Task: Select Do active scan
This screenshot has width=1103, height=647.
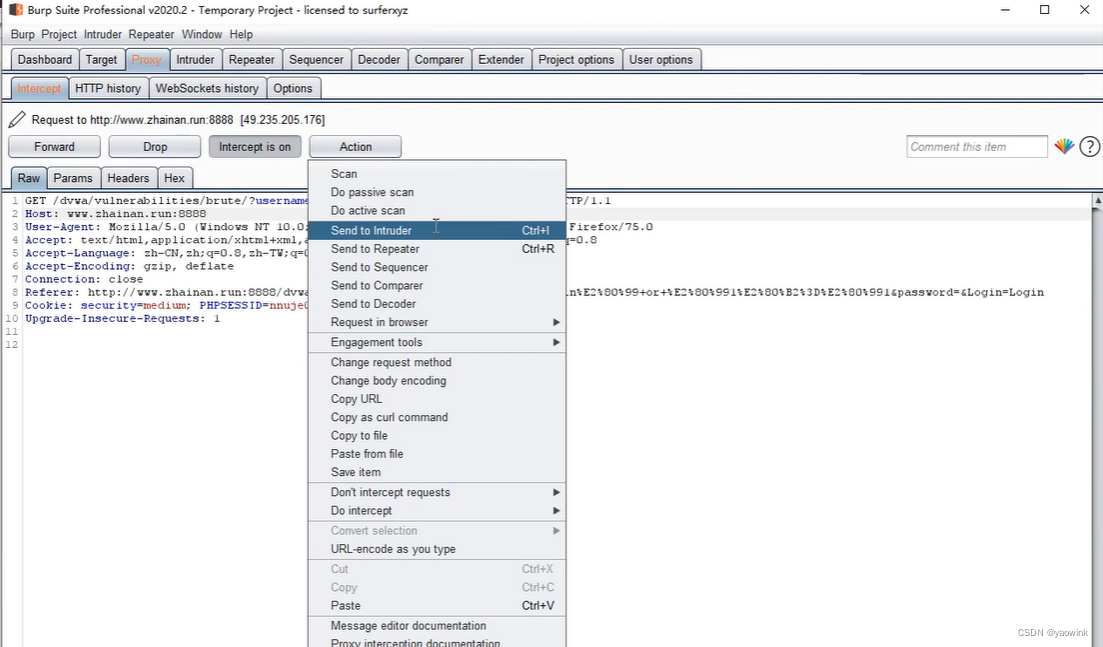Action: 437,210
